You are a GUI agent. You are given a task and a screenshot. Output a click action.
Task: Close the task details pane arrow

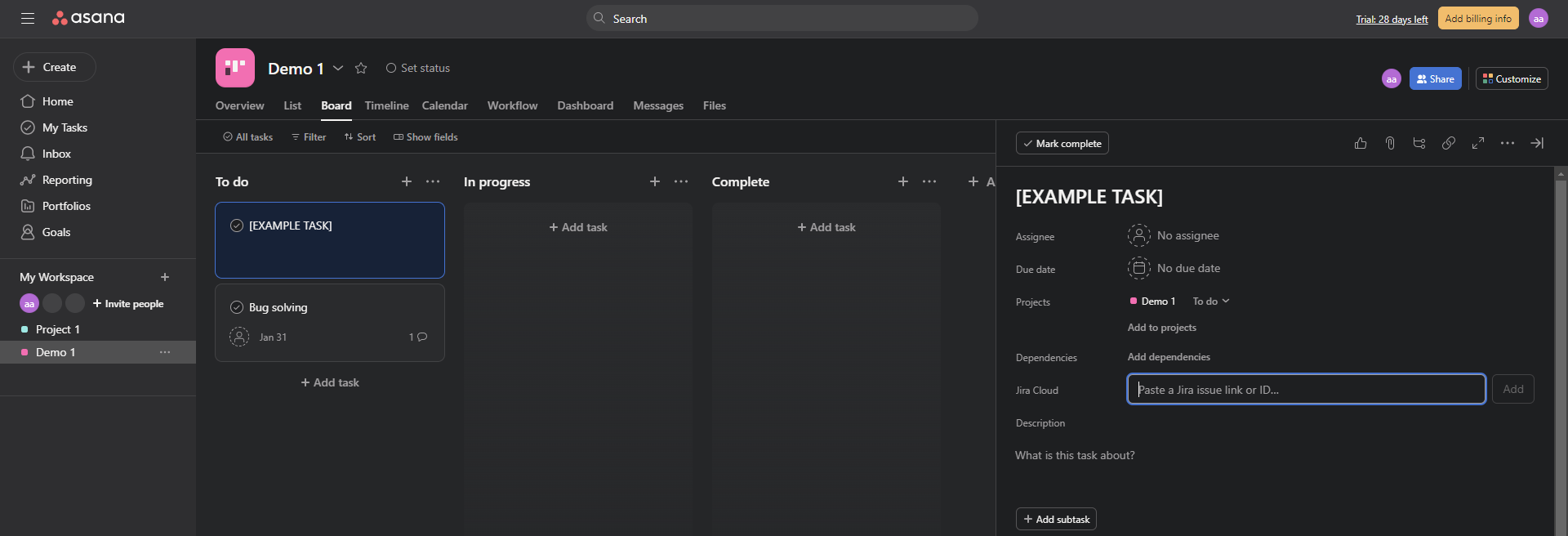click(x=1536, y=143)
